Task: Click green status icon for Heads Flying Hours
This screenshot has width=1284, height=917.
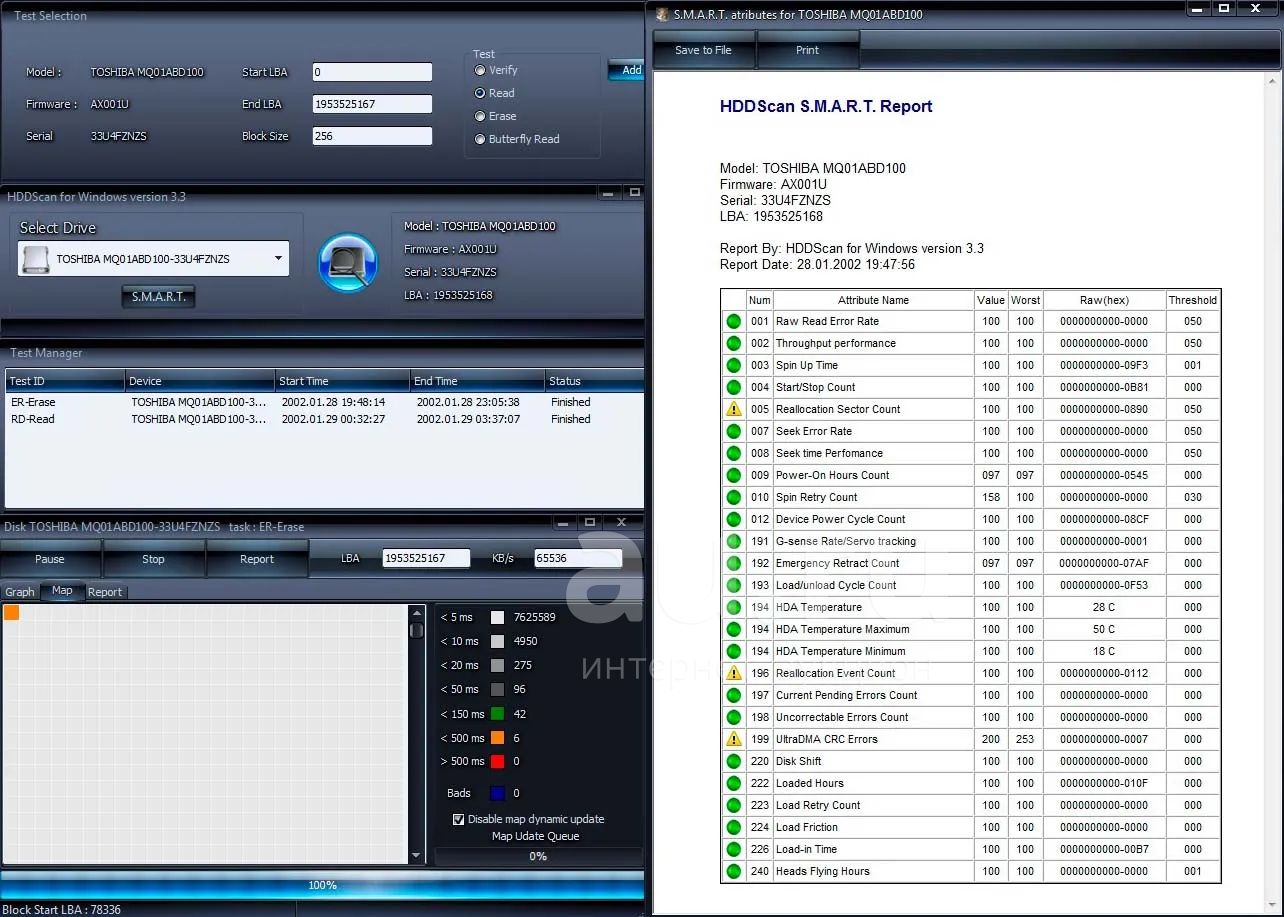Action: (x=734, y=871)
